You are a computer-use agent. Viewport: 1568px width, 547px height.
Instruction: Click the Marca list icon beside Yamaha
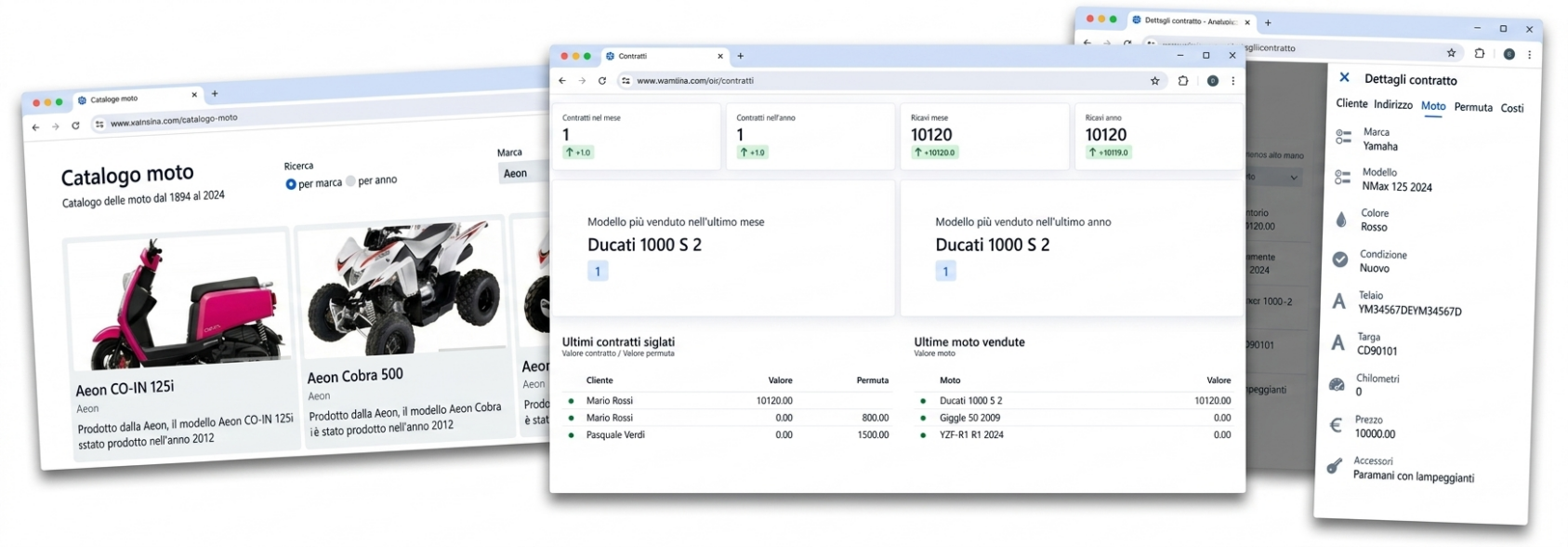tap(1343, 137)
